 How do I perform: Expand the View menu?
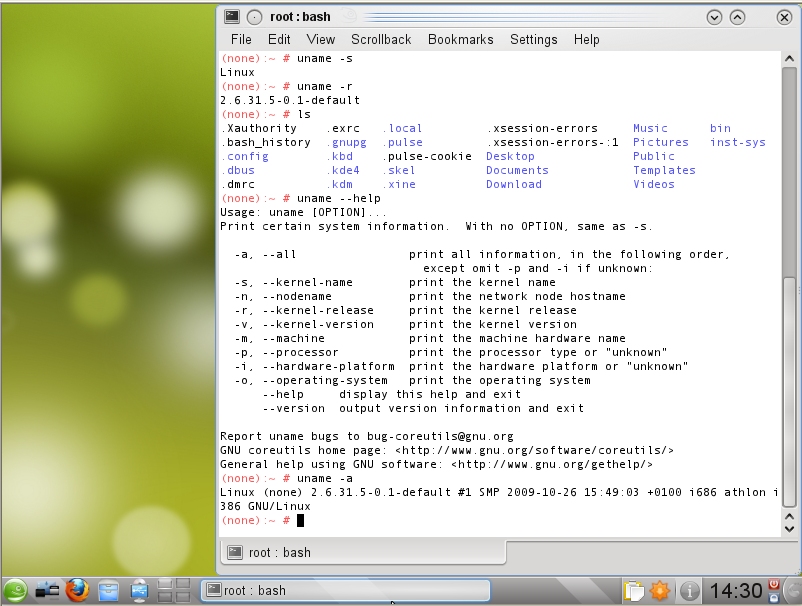321,39
